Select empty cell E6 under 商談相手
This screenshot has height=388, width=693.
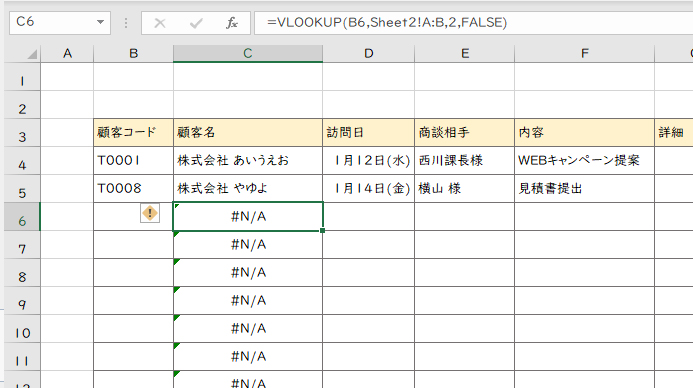[465, 217]
